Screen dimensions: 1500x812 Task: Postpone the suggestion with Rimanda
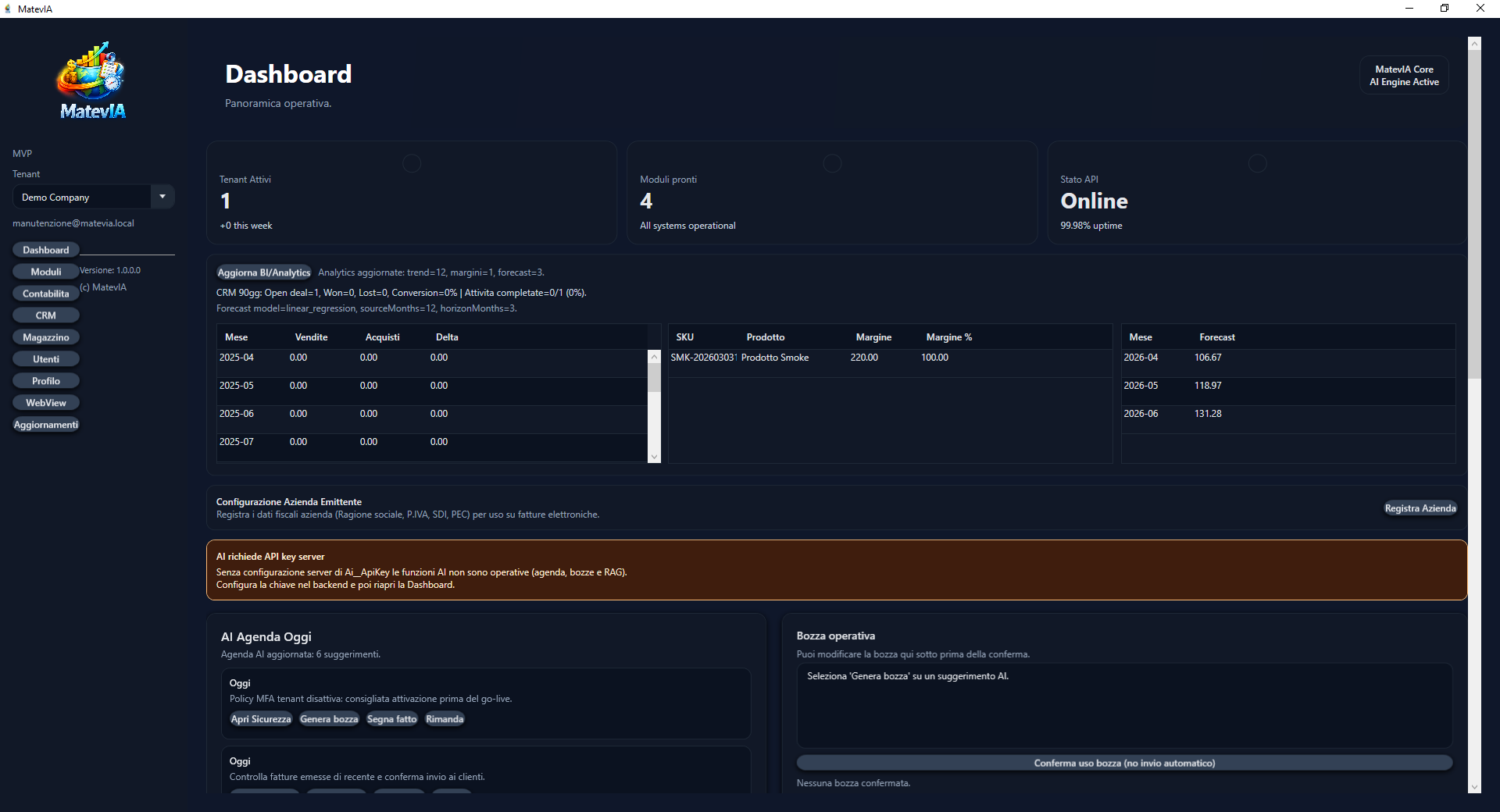point(445,719)
